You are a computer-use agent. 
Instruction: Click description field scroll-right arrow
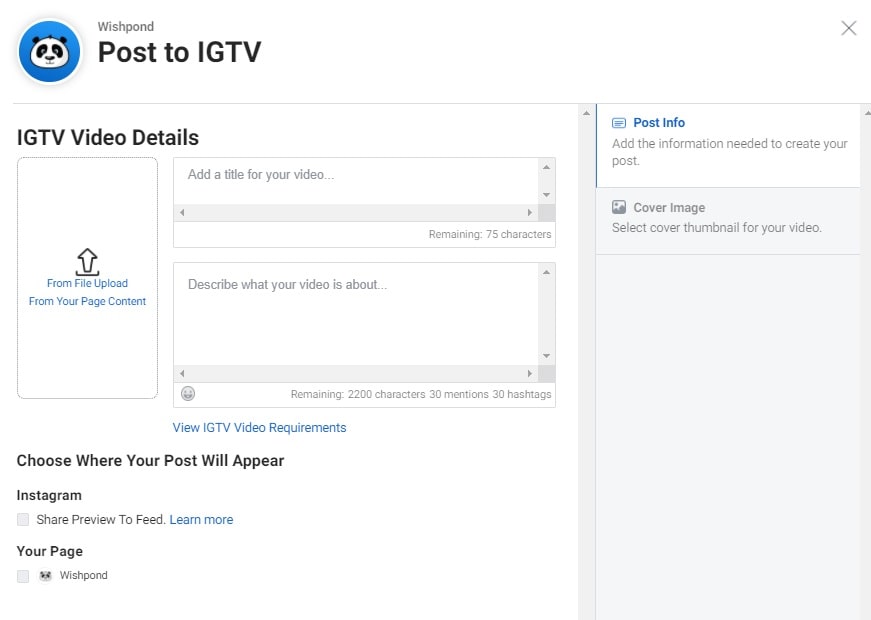[x=530, y=373]
